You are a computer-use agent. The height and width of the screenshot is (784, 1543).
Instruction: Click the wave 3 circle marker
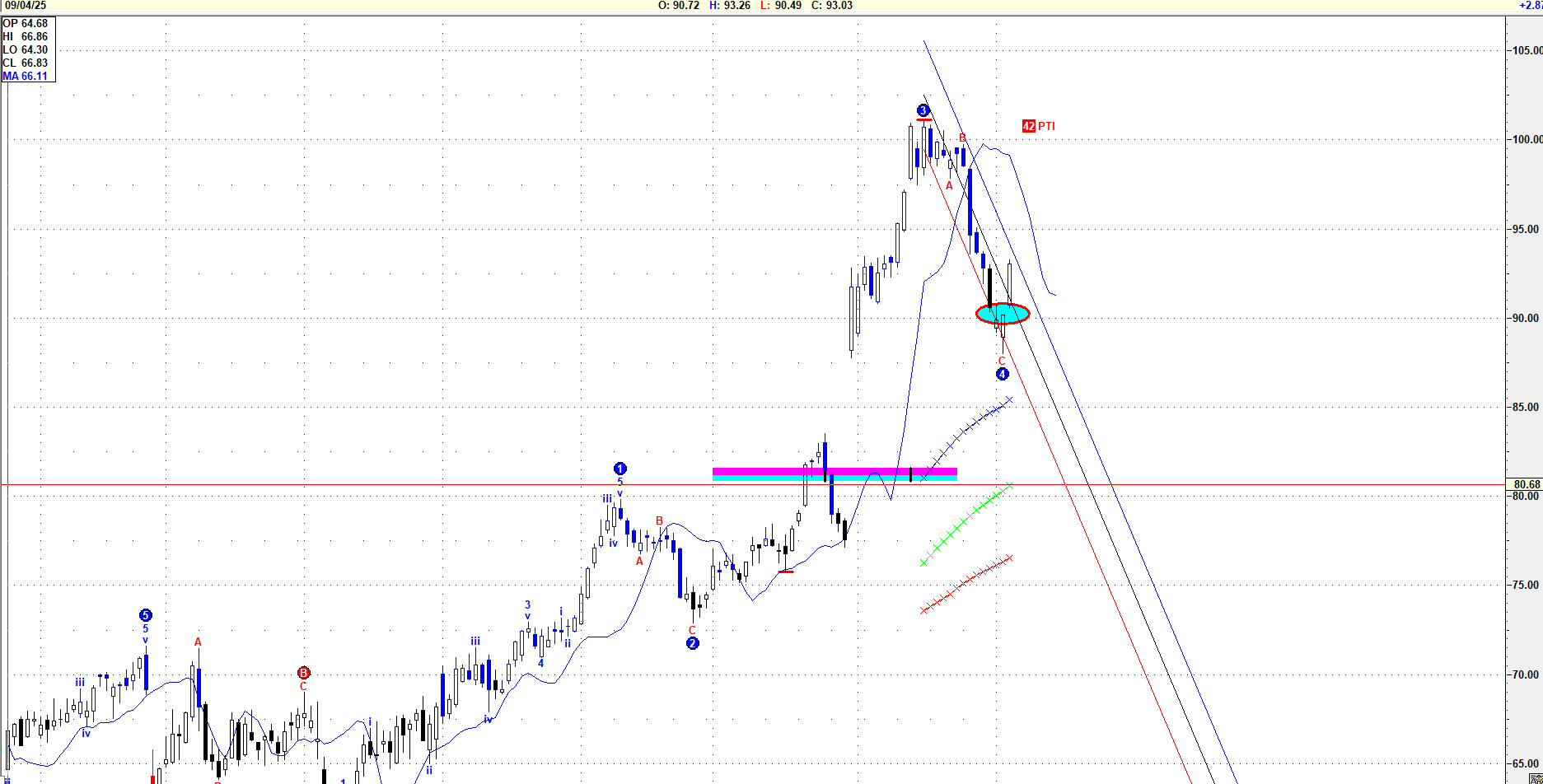tap(923, 110)
